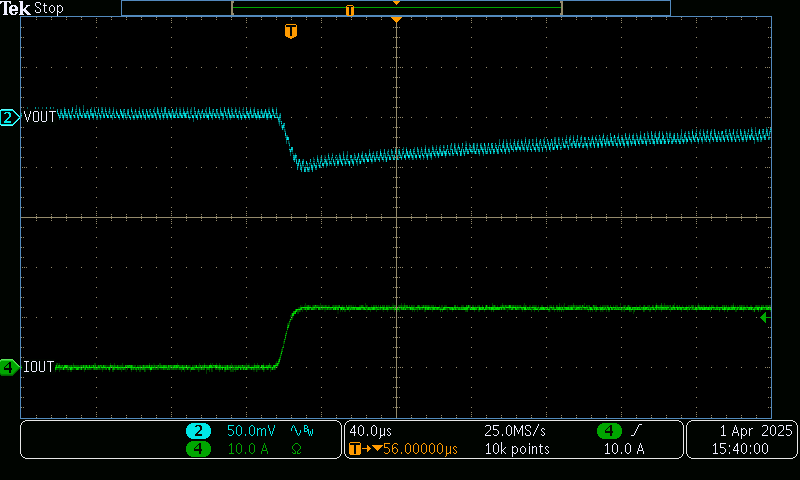Screen dimensions: 800x480
Task: Click the 56.00000µs trigger delay value
Action: click(420, 449)
